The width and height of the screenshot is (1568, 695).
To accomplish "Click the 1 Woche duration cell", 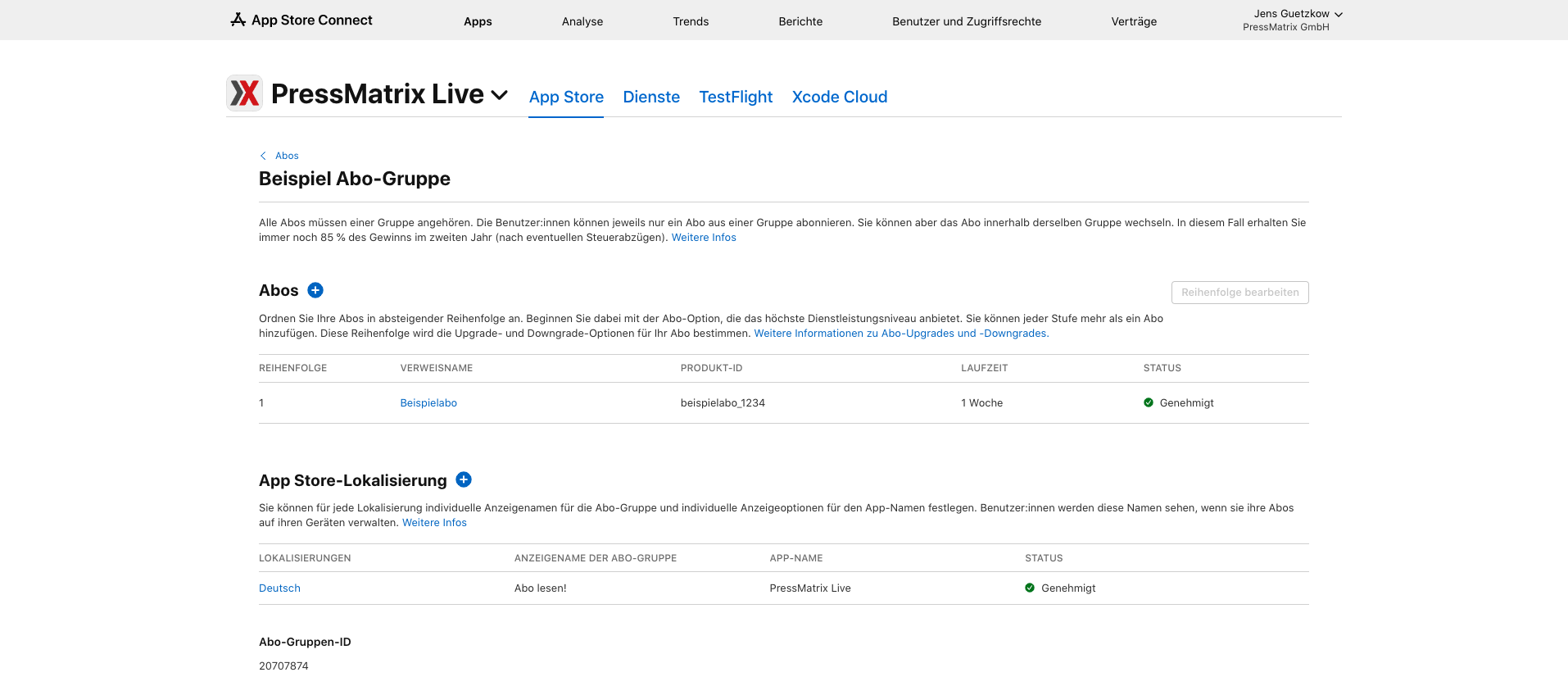I will click(981, 403).
